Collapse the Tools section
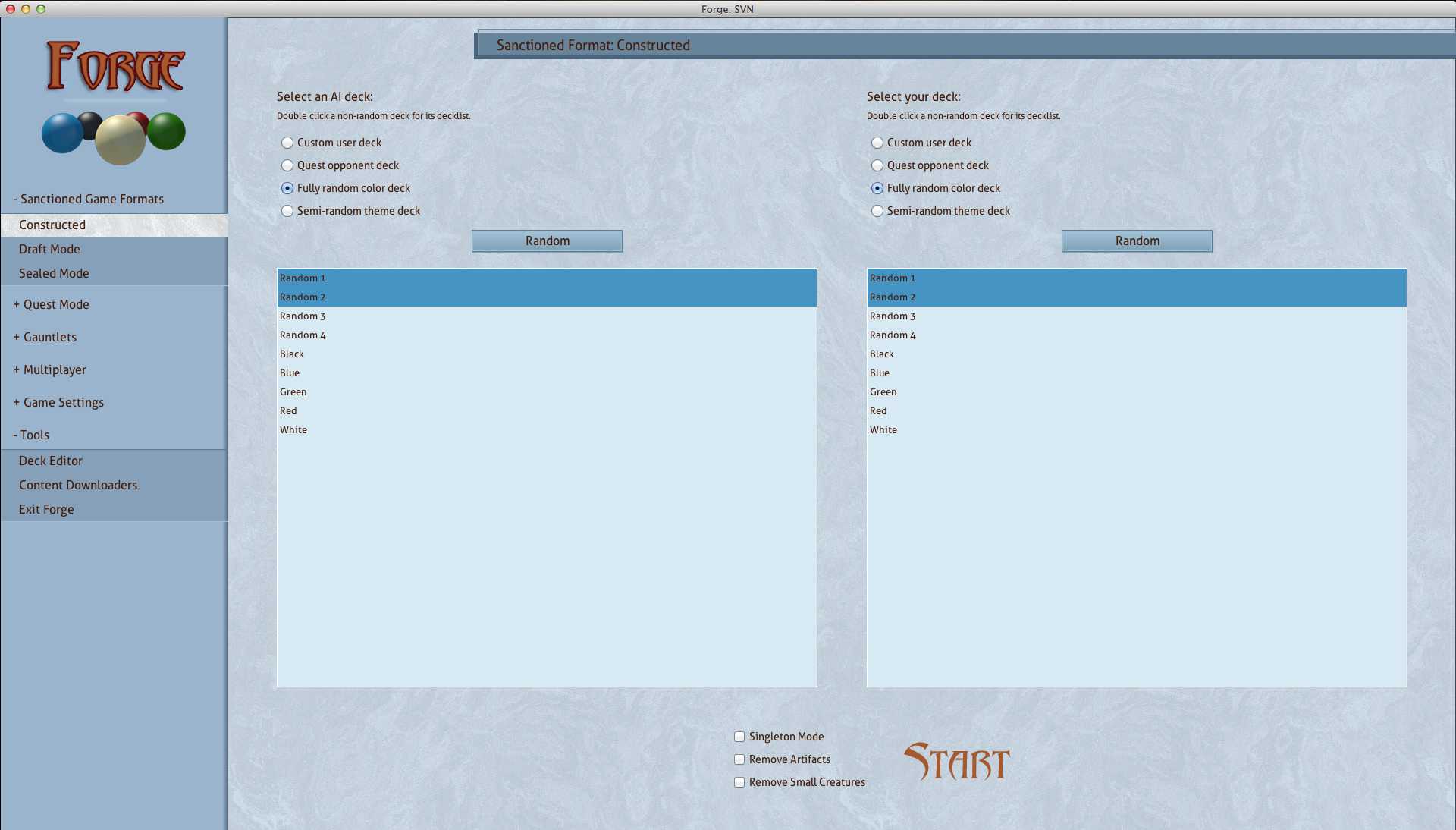This screenshot has height=830, width=1456. (x=31, y=435)
